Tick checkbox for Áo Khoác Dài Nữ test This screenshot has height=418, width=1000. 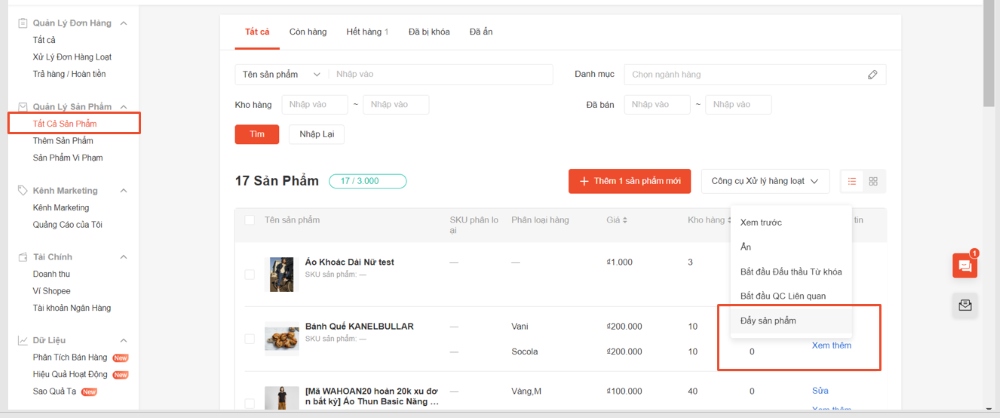pos(249,274)
